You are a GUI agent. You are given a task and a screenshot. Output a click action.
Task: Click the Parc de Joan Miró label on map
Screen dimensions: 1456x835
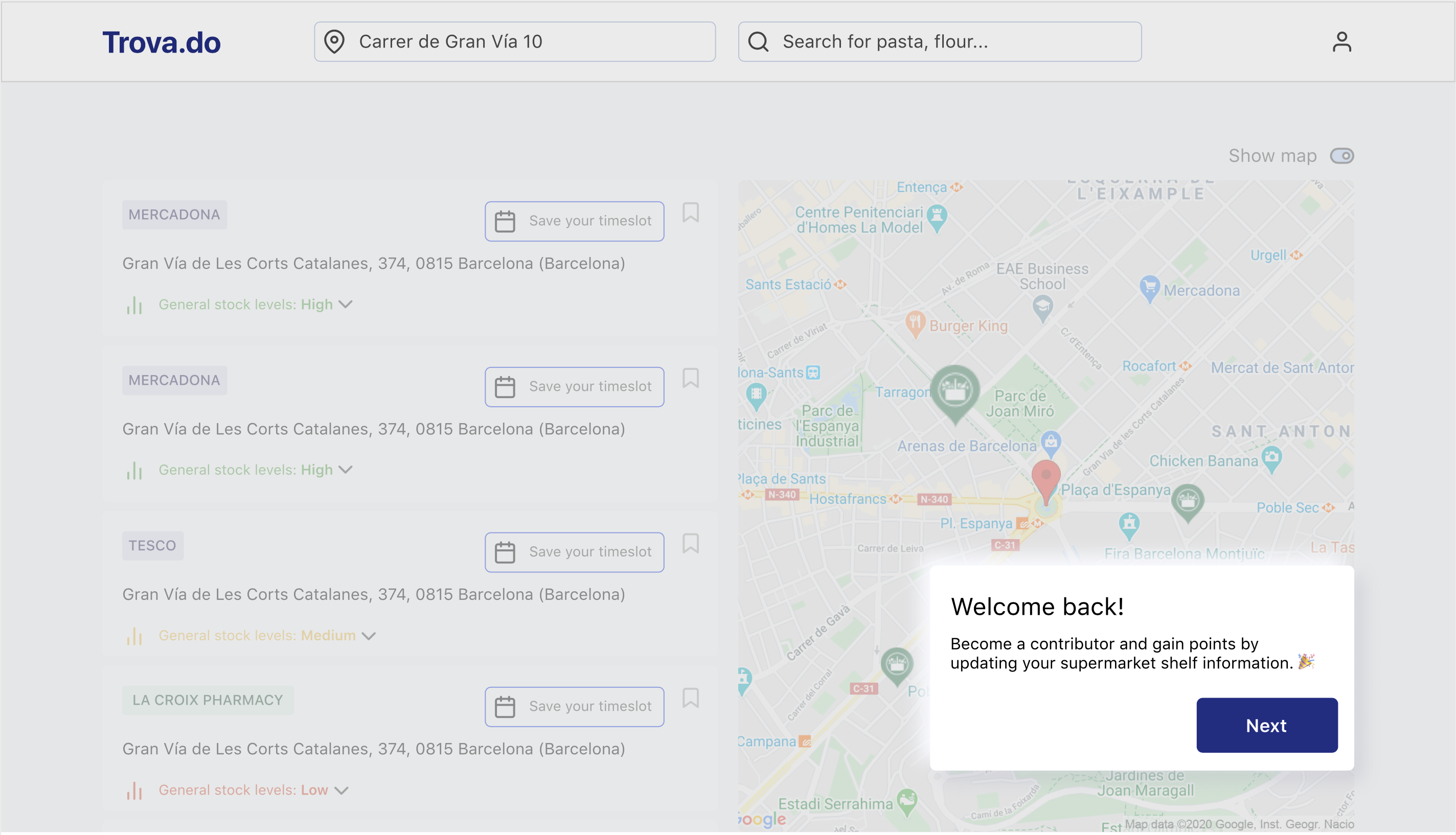coord(1019,403)
